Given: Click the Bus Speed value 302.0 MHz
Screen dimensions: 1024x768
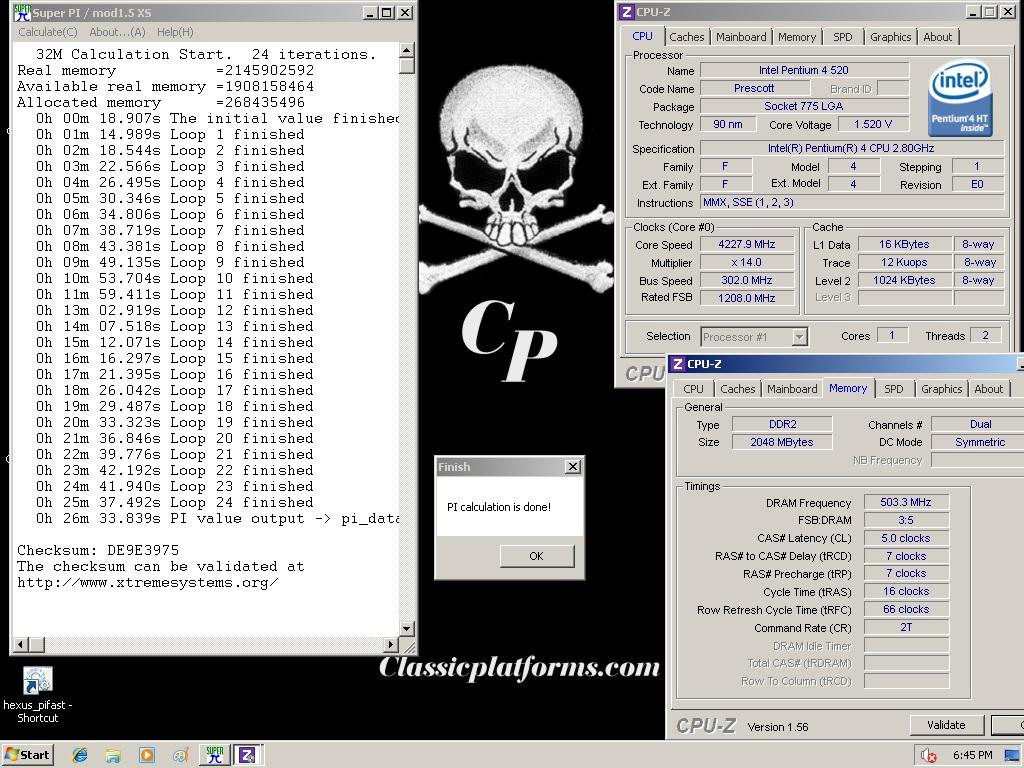Looking at the screenshot, I should (x=746, y=280).
